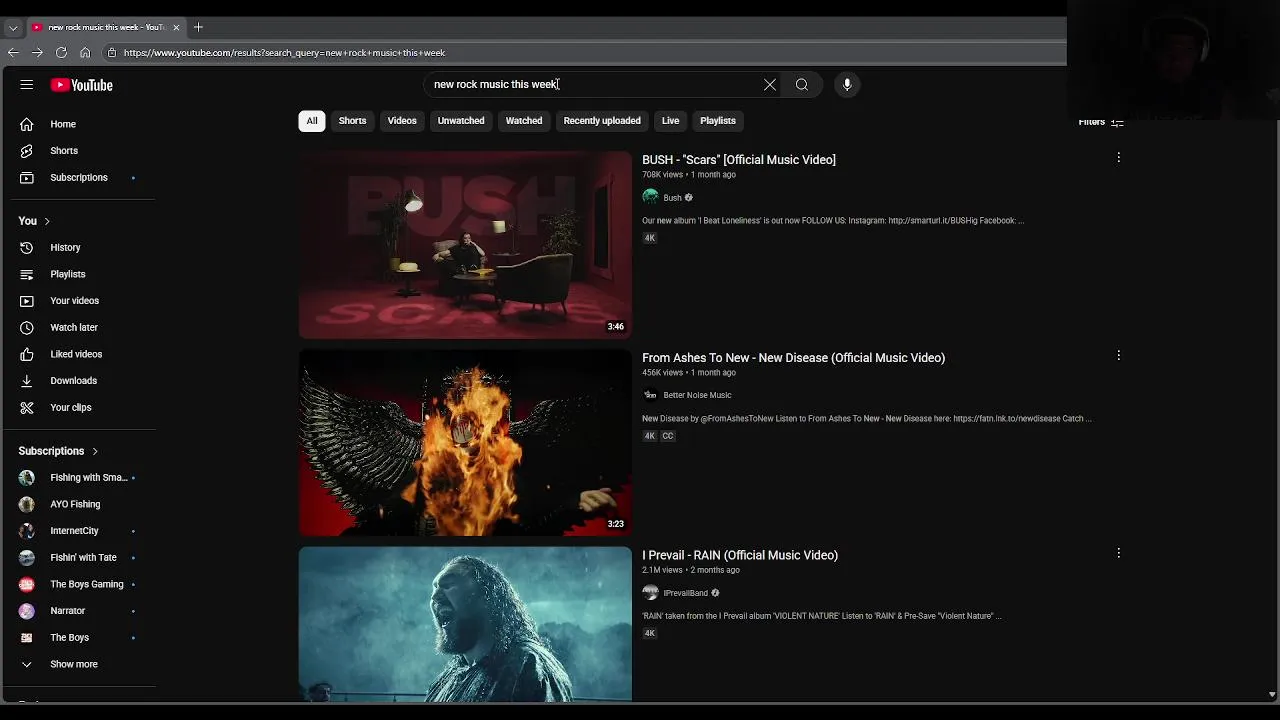This screenshot has width=1280, height=720.
Task: Close the YouTube browser tab
Action: click(176, 27)
